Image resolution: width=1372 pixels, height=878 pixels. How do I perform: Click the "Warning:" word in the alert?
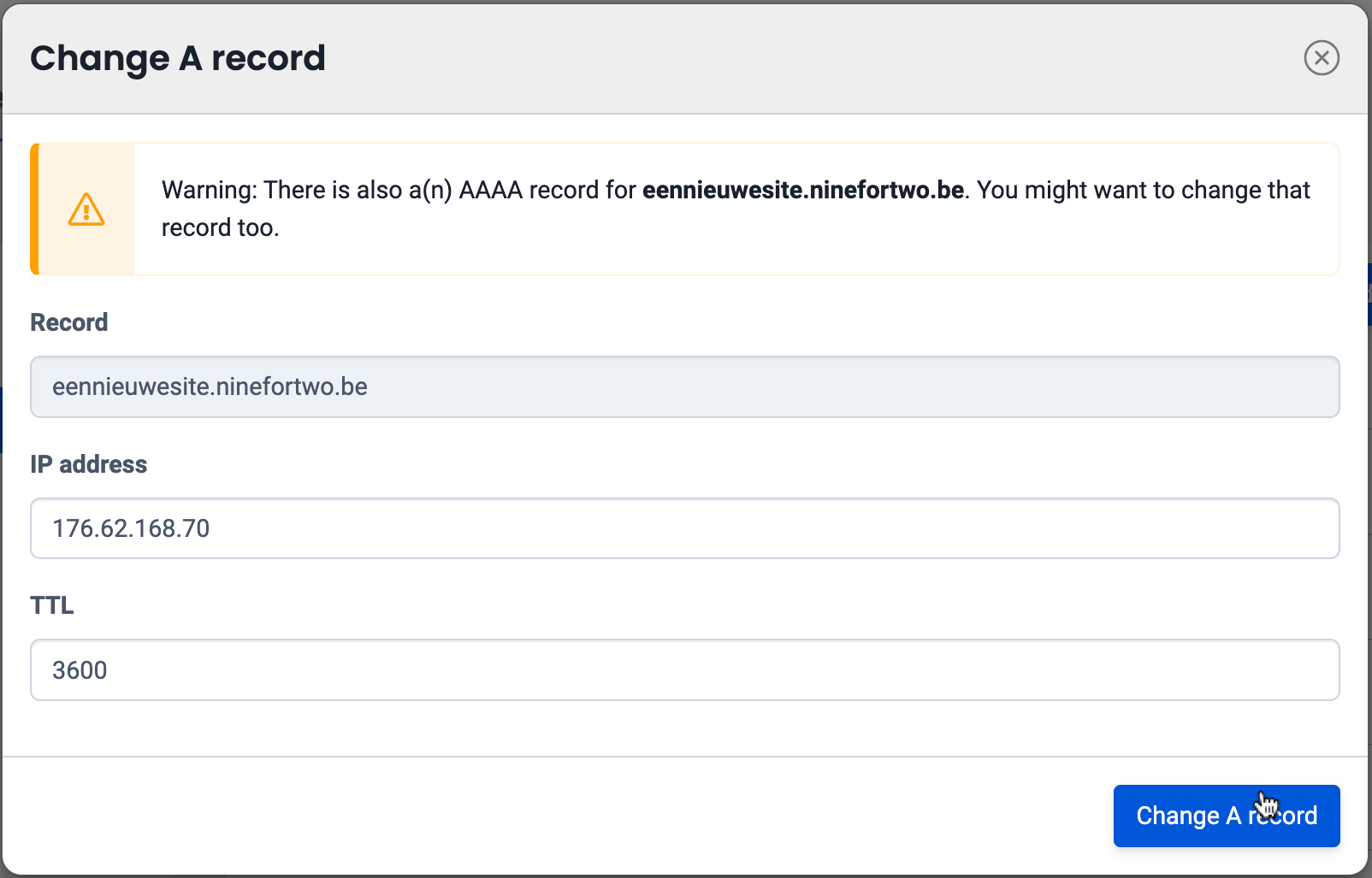pos(209,190)
